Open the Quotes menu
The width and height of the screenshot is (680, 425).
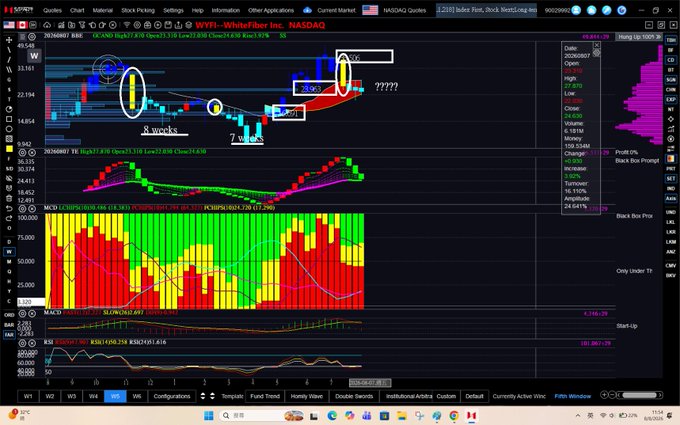(52, 10)
